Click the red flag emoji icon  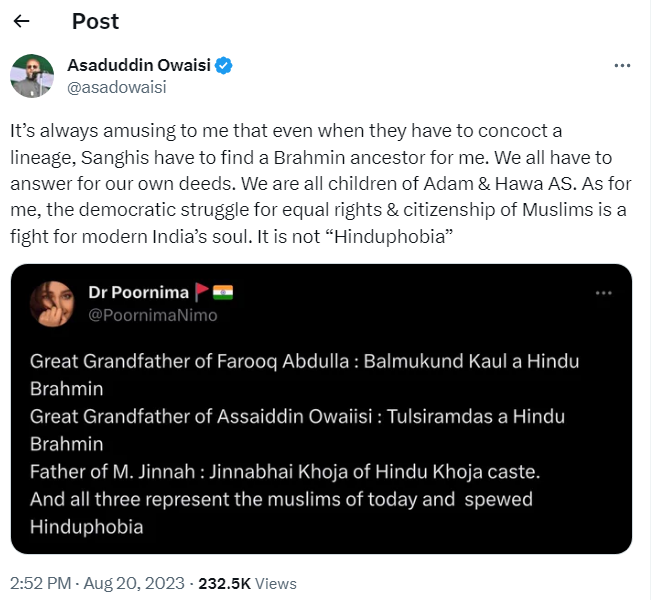(201, 293)
